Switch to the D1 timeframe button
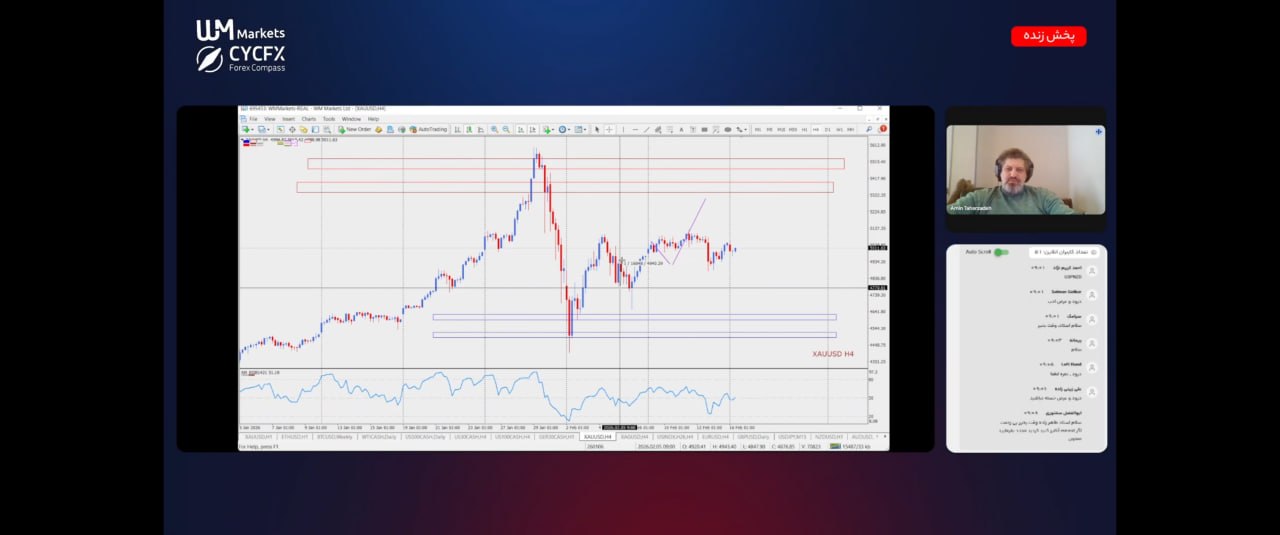 (828, 129)
